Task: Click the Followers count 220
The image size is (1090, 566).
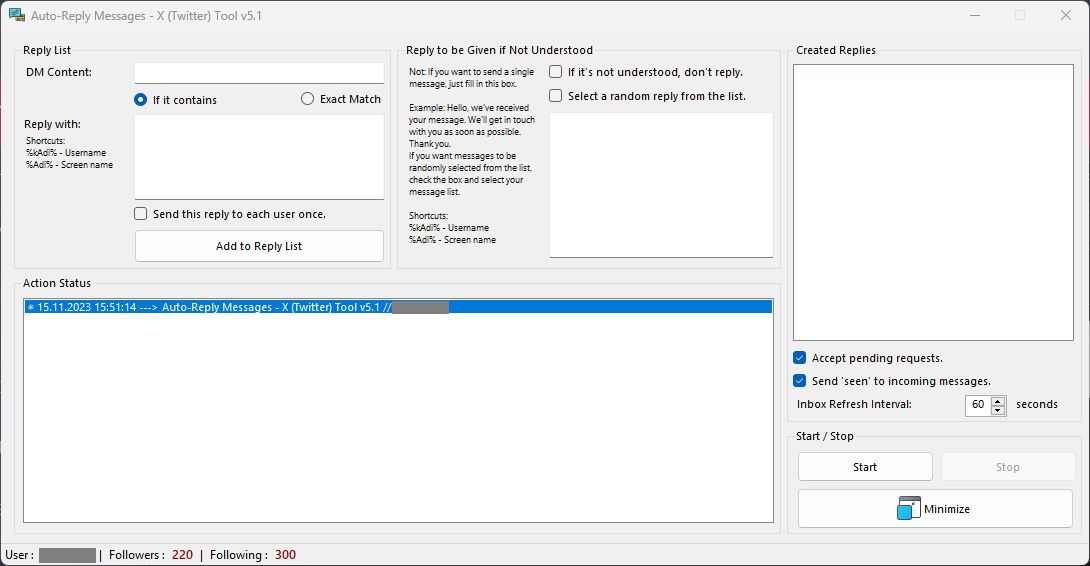Action: coord(182,555)
